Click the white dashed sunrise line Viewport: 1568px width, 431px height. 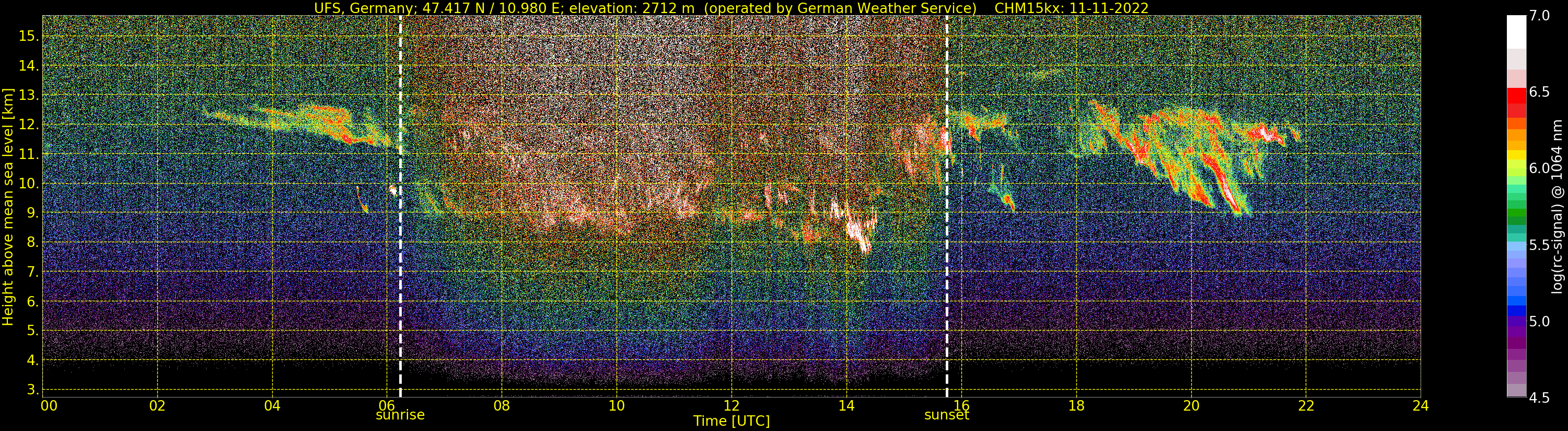pyautogui.click(x=401, y=206)
